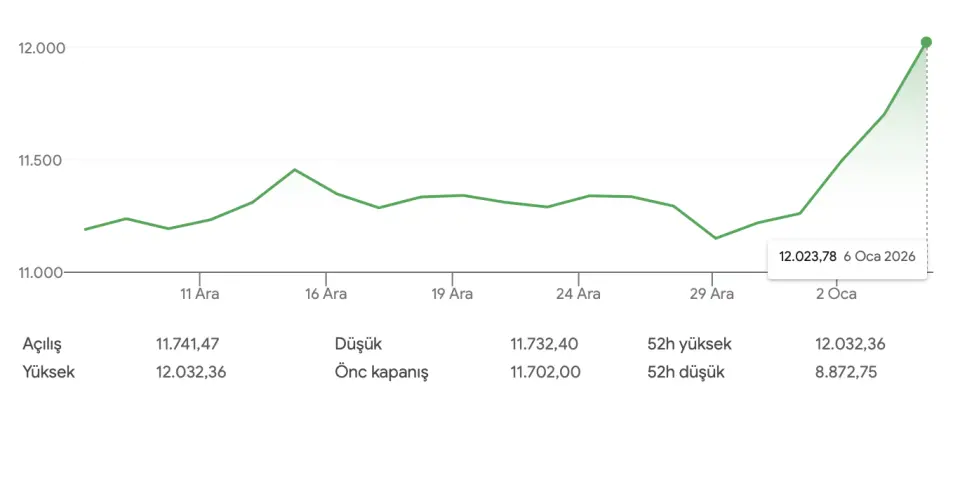Click the Önc kapanış label
960x480 pixels.
381,372
